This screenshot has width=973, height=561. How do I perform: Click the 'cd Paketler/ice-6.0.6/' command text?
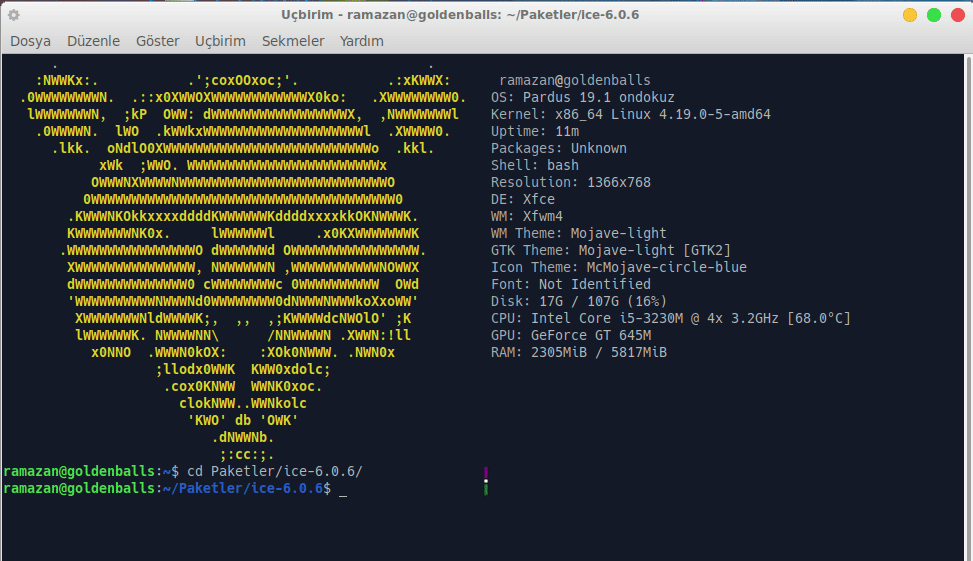tap(274, 472)
